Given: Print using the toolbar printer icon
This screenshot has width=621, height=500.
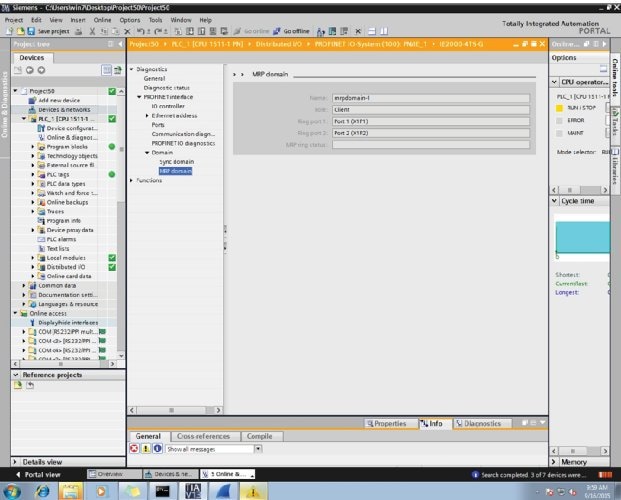Looking at the screenshot, I should [x=79, y=31].
